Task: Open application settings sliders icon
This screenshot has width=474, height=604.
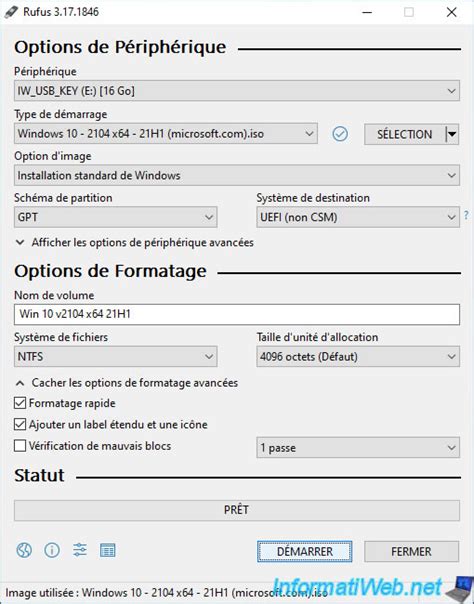Action: (80, 550)
